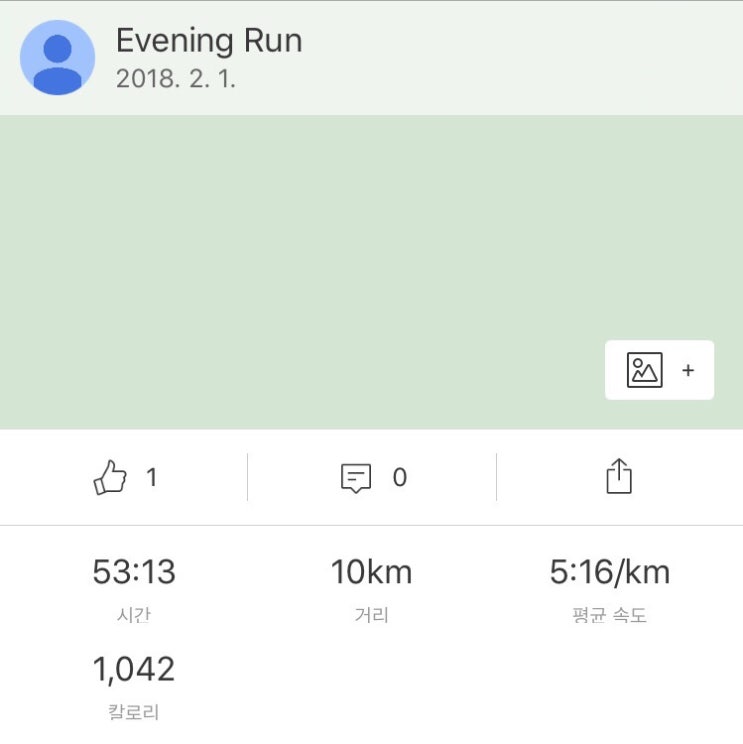This screenshot has width=743, height=744.
Task: Tap the 칼로리 label
Action: click(x=133, y=712)
